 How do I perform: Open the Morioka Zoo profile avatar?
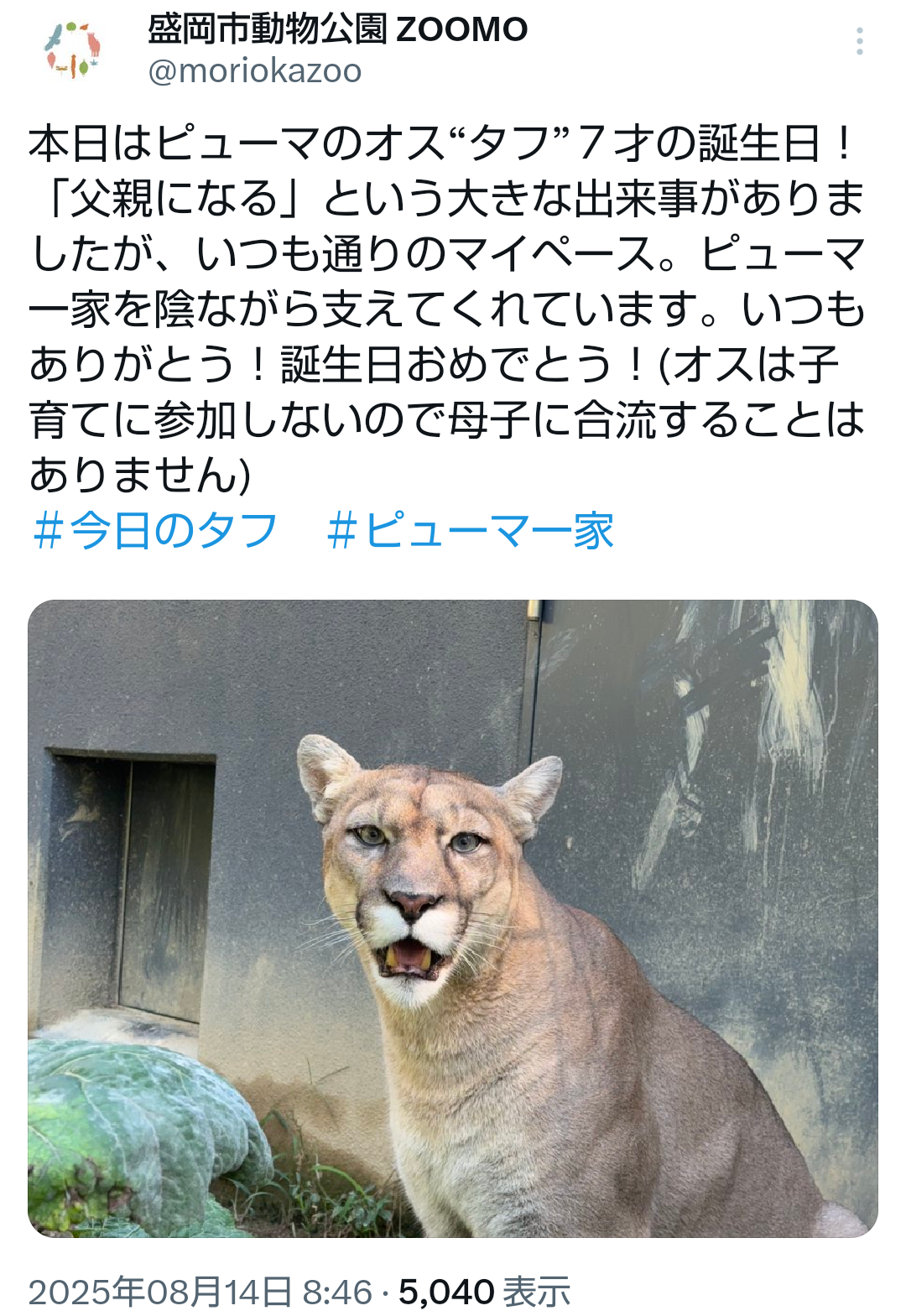pos(72,50)
